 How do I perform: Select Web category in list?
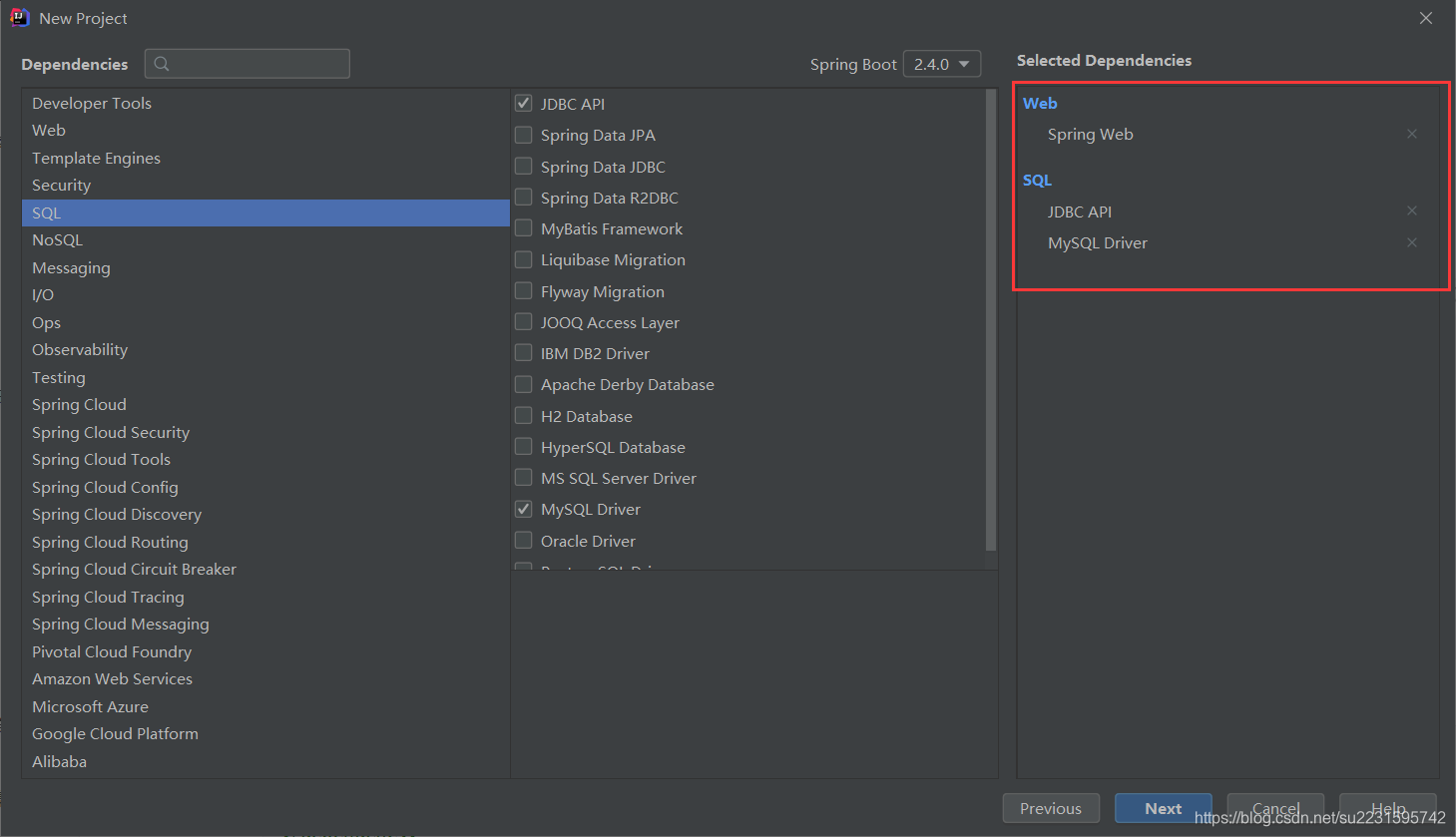click(265, 130)
